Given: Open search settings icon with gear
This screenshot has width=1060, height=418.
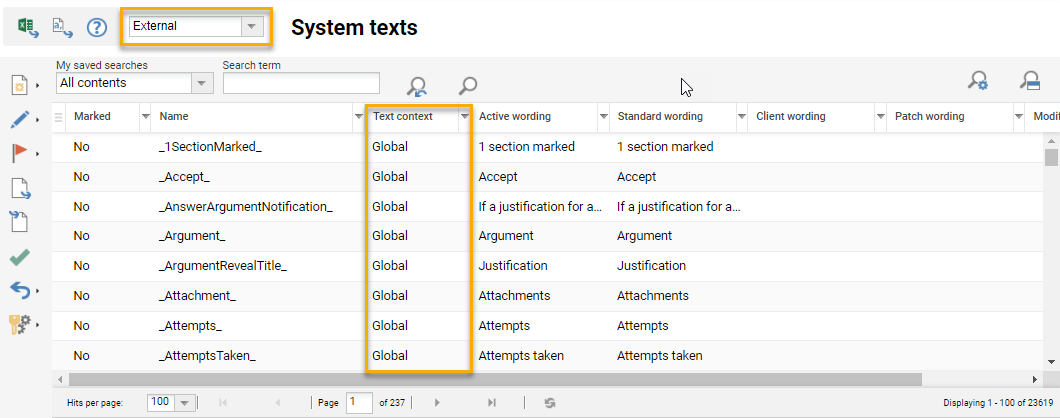Looking at the screenshot, I should 978,82.
